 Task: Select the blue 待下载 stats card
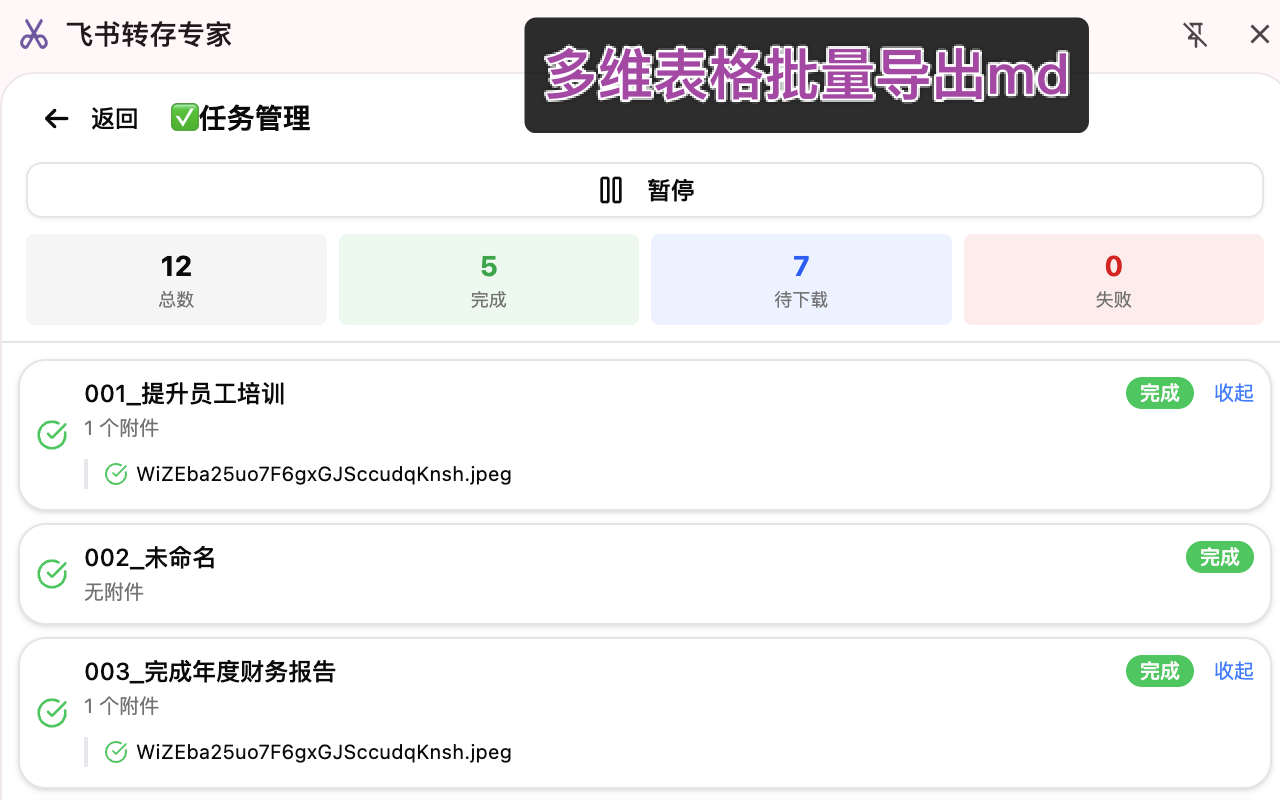pos(801,279)
